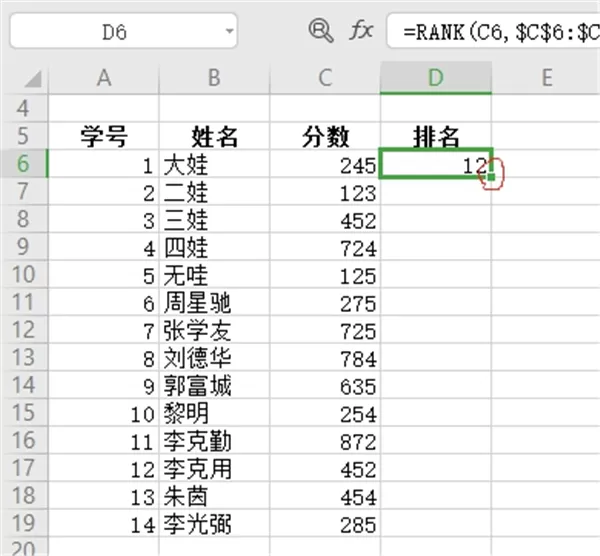Select row 19 header

point(24,523)
